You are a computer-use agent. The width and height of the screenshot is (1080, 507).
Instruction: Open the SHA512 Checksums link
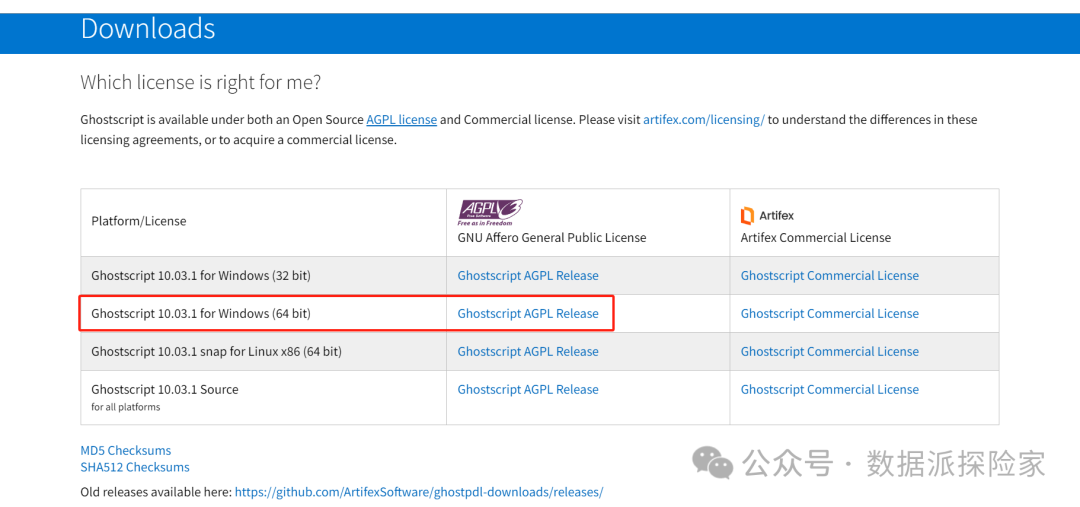tap(135, 467)
